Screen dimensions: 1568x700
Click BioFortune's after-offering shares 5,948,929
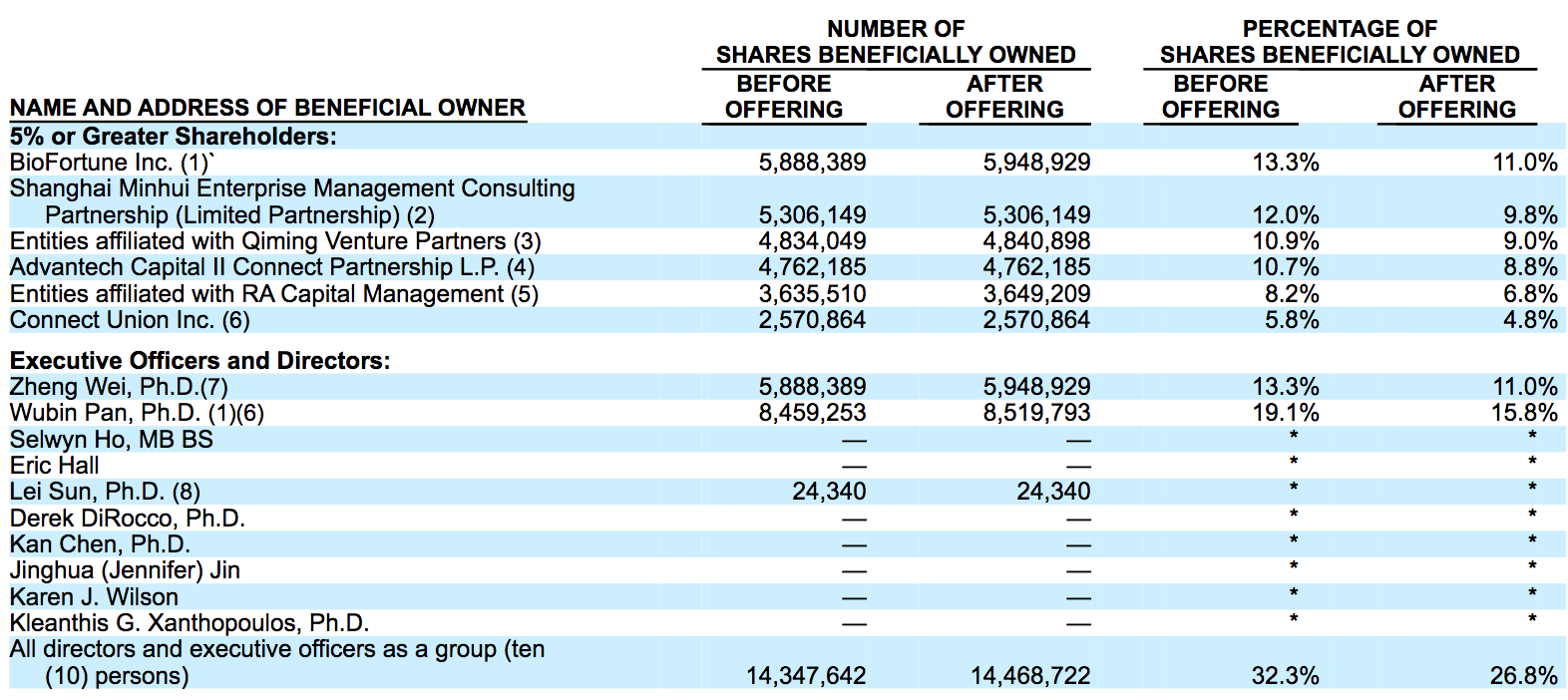coord(1036,163)
